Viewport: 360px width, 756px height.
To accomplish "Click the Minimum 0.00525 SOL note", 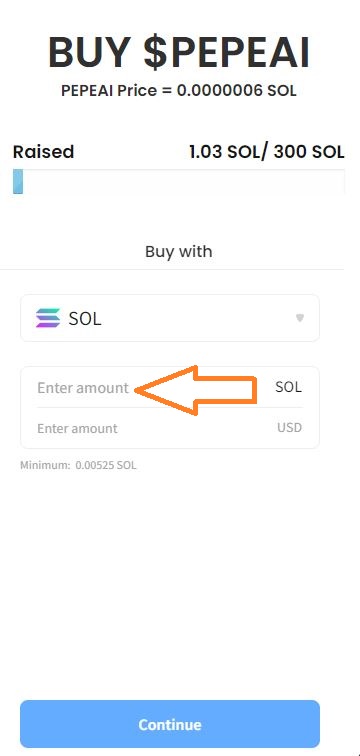I will [x=78, y=466].
